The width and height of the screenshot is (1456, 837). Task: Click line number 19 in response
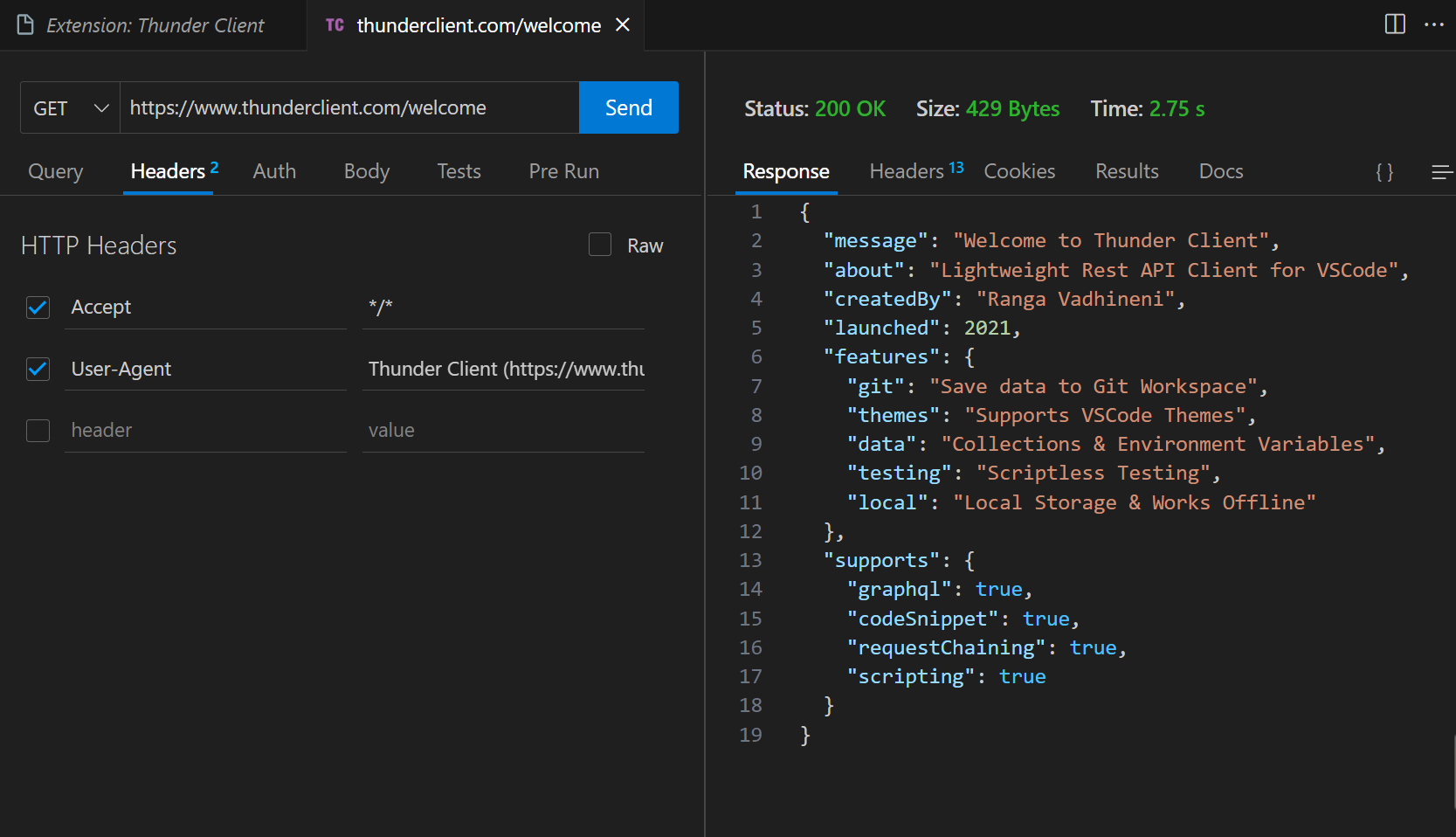(751, 735)
